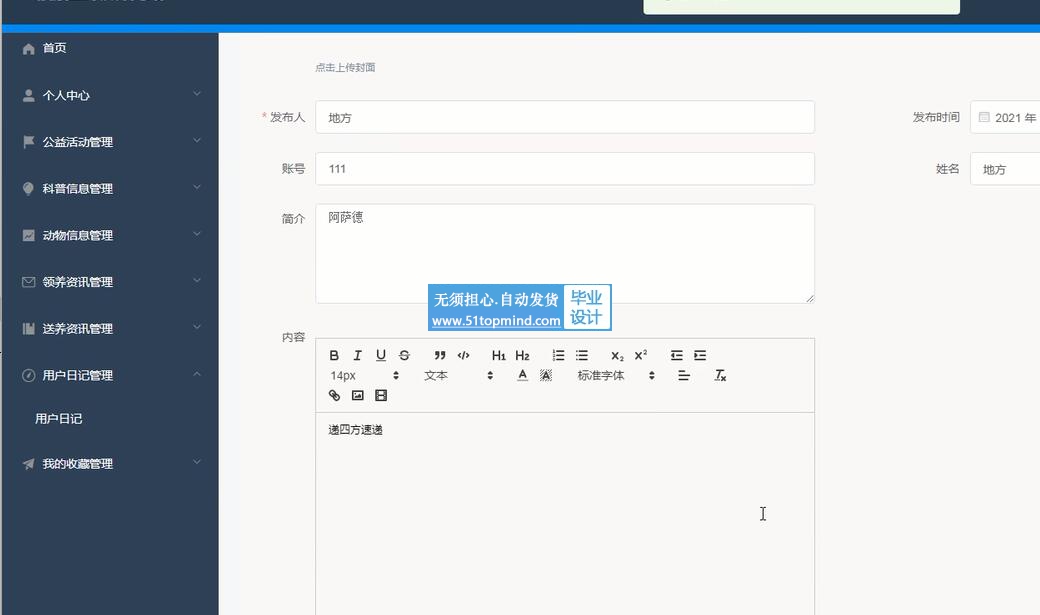This screenshot has height=615, width=1040.
Task: Insert a hyperlink in the editor
Action: pos(334,395)
